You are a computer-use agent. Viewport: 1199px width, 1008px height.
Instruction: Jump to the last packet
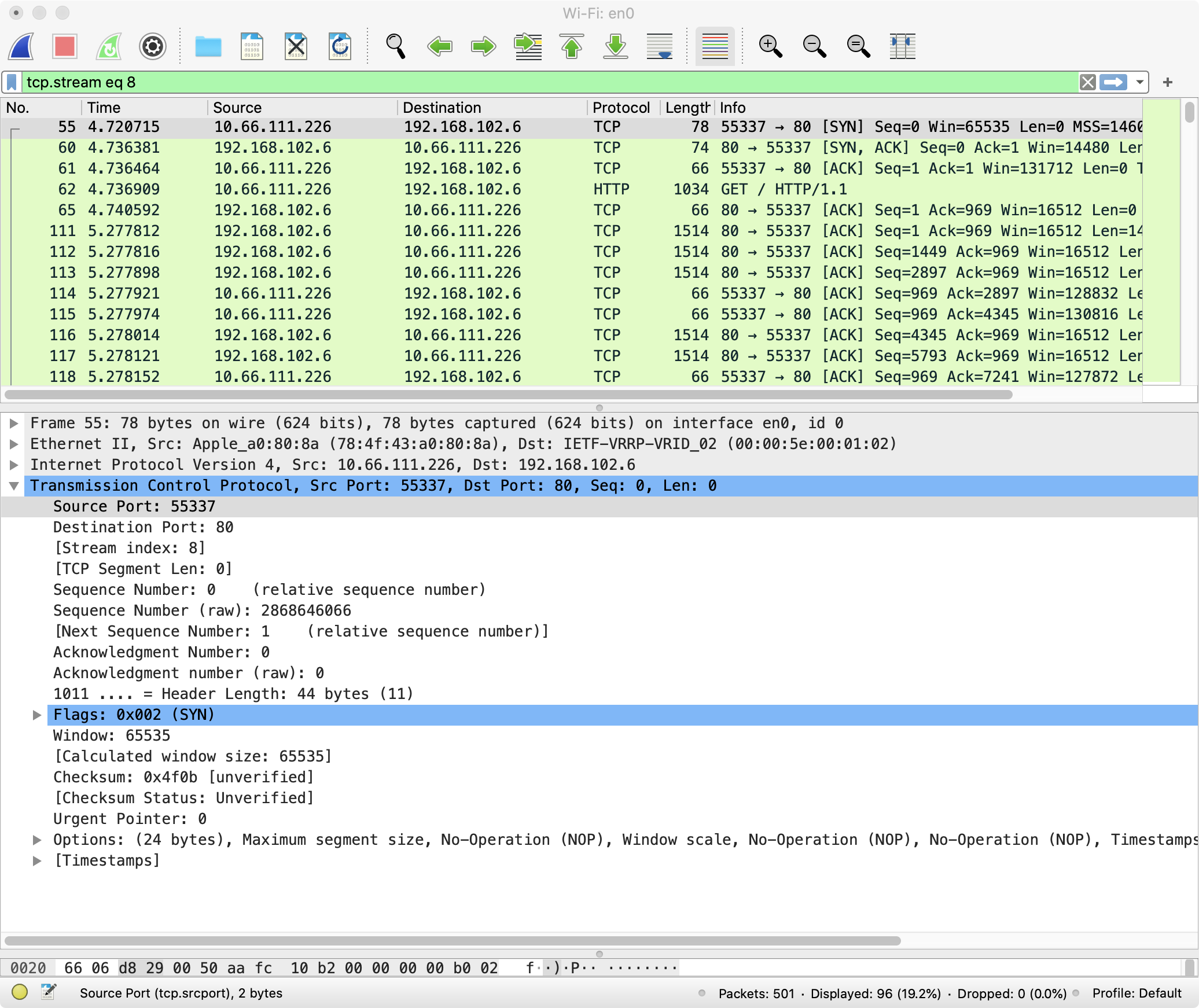click(616, 46)
